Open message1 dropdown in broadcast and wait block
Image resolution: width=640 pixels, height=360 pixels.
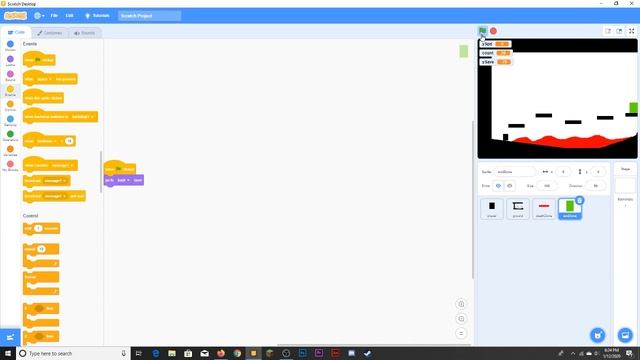[55, 196]
